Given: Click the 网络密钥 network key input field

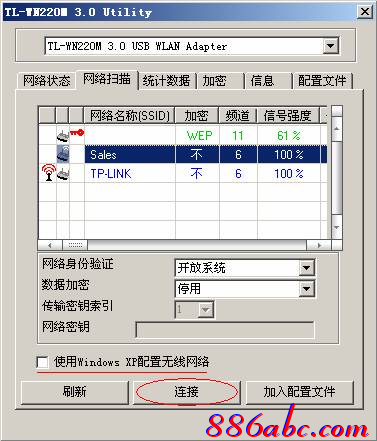Looking at the screenshot, I should pyautogui.click(x=225, y=330).
